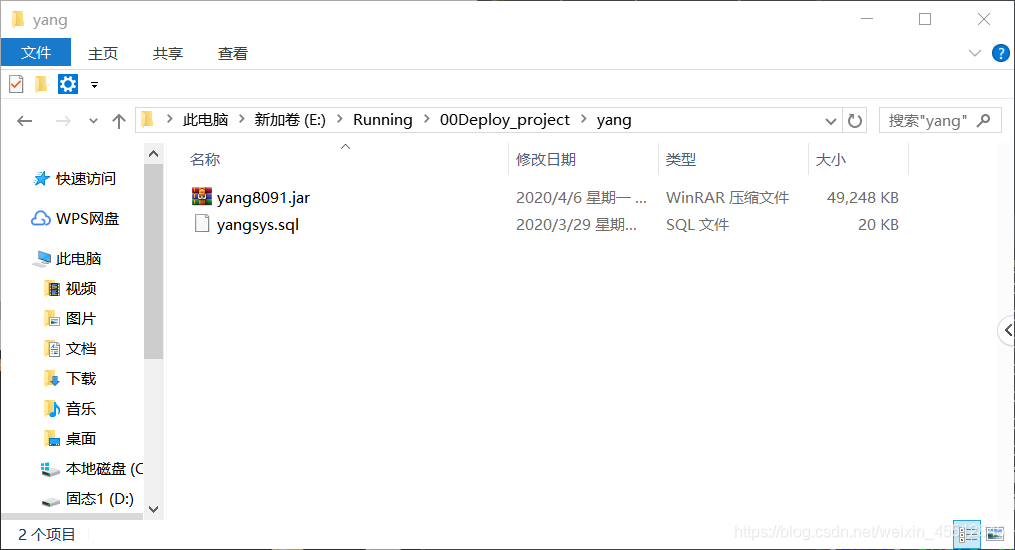Open the 桌面 folder in sidebar

(81, 439)
